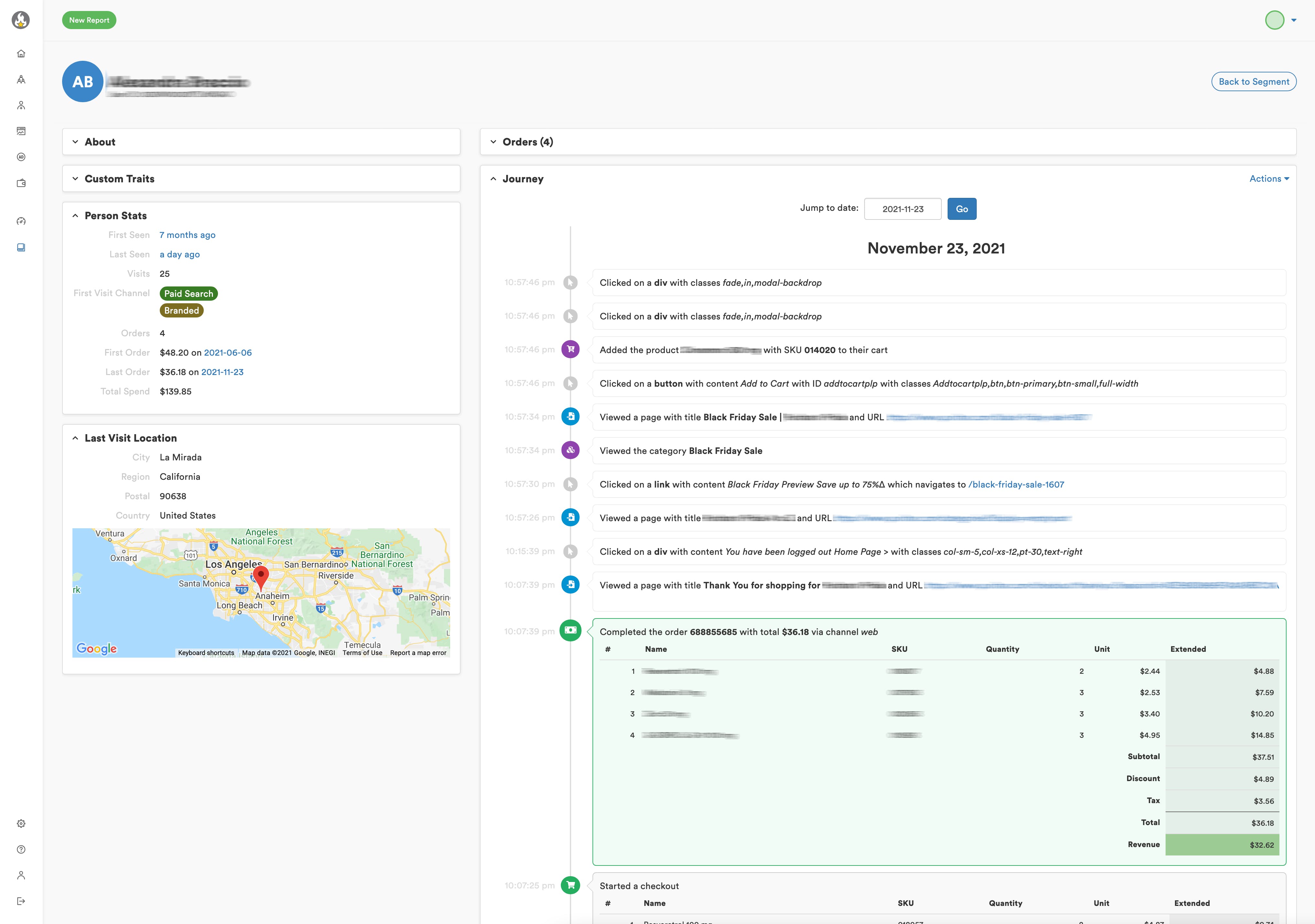Expand the Orders (4) section
Image resolution: width=1315 pixels, height=924 pixels.
tap(527, 142)
